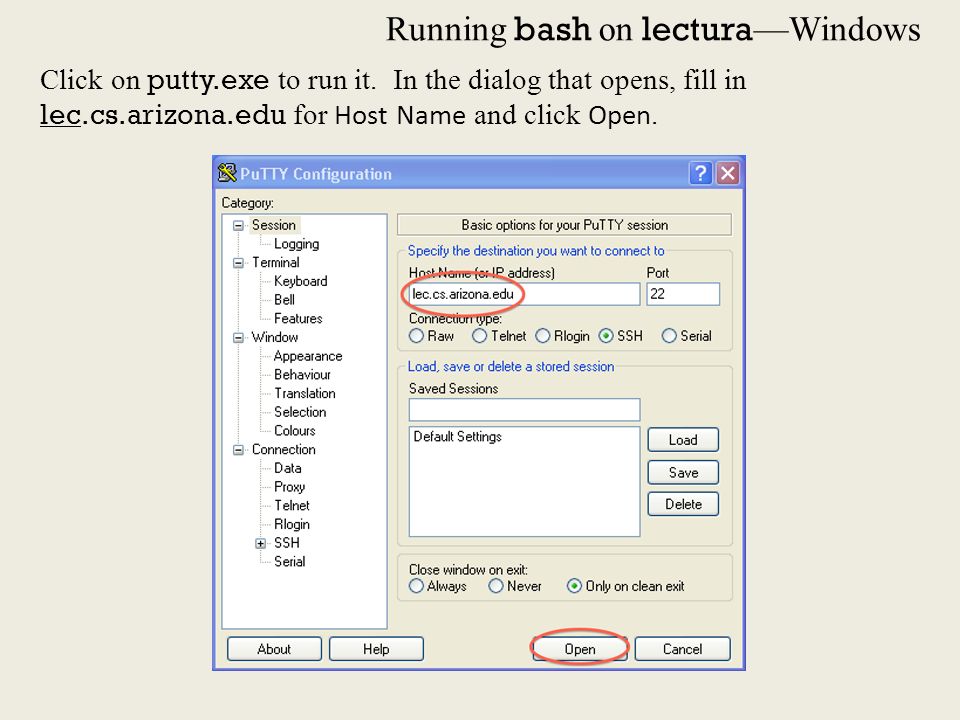The height and width of the screenshot is (720, 960).
Task: Click the Host Name input field
Action: click(524, 294)
